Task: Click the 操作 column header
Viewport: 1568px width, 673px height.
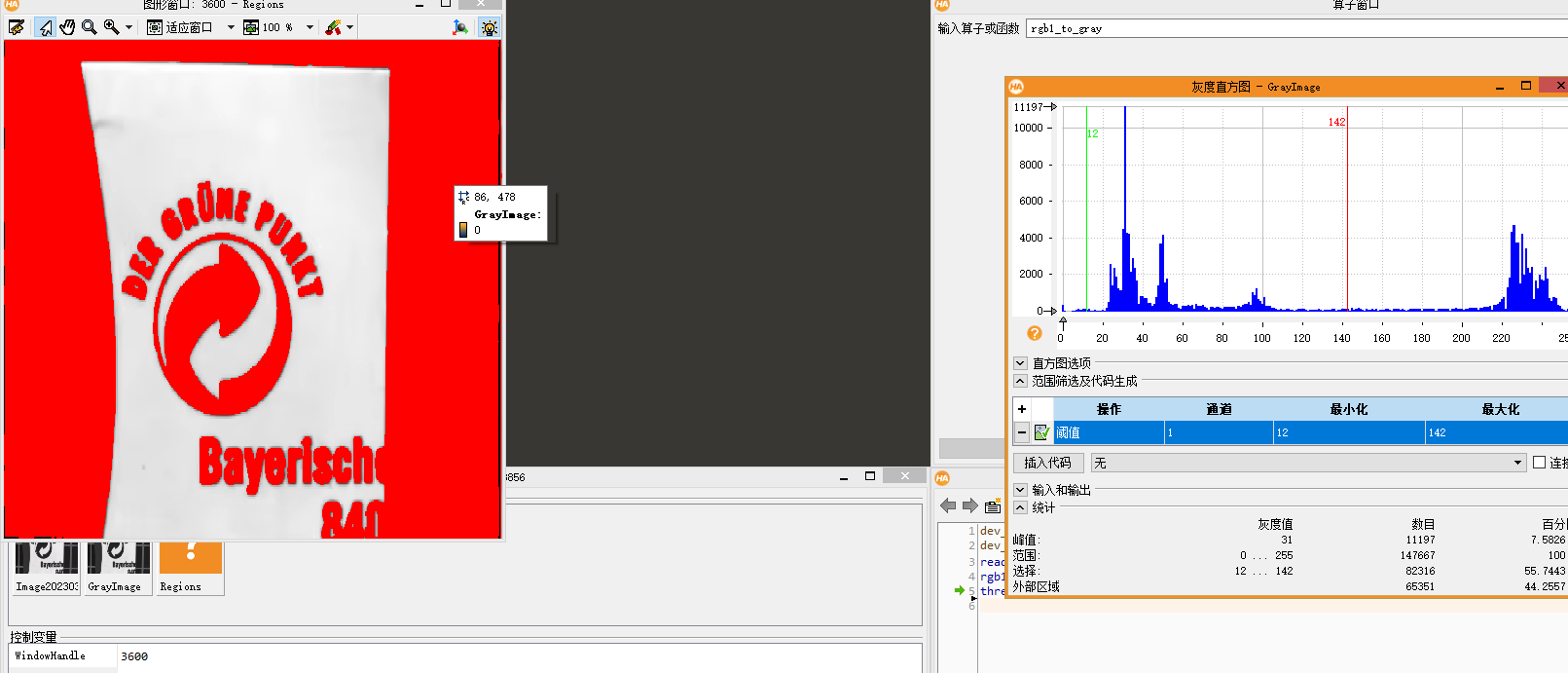Action: click(1110, 409)
